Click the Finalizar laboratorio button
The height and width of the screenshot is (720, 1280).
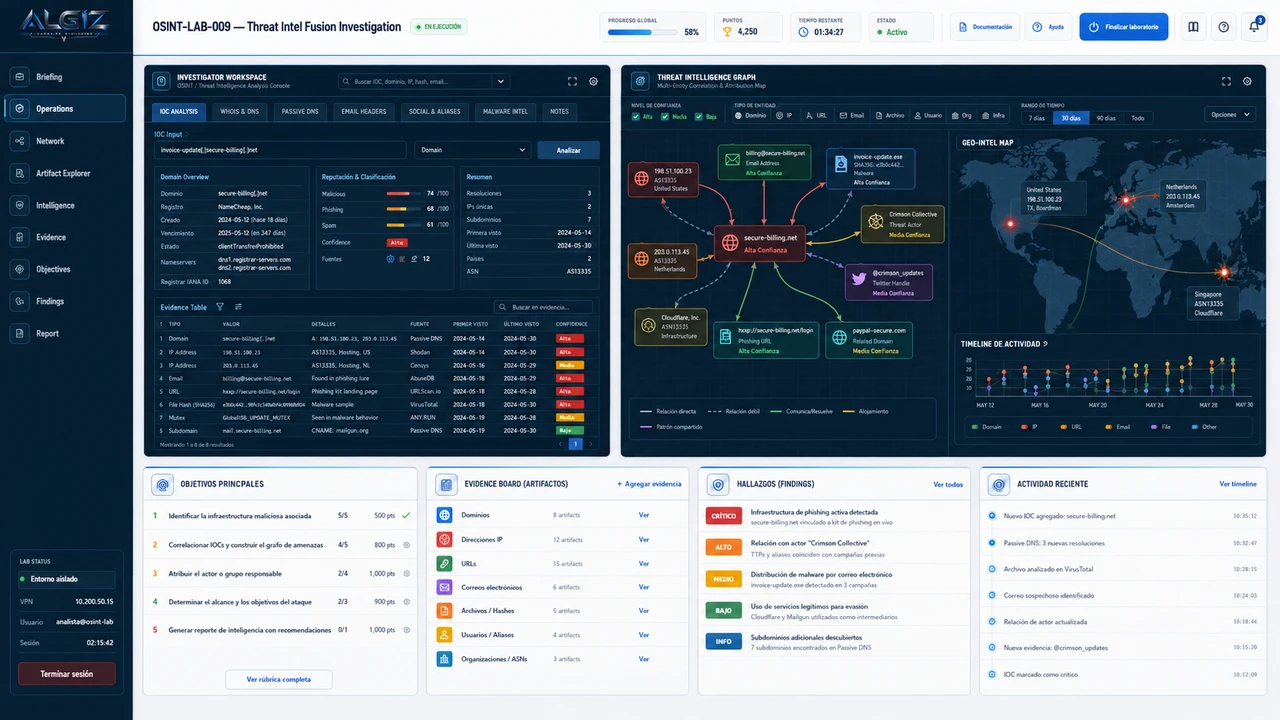click(x=1123, y=27)
